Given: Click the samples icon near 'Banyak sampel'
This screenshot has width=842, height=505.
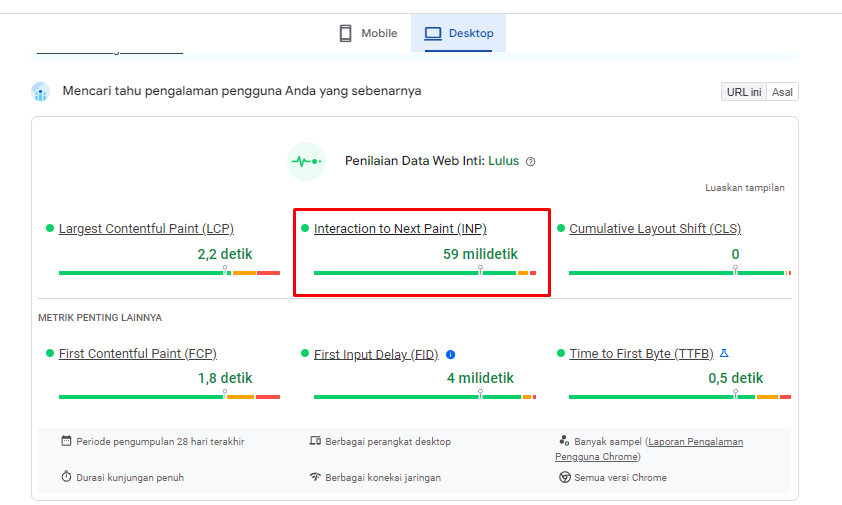Looking at the screenshot, I should coord(564,441).
